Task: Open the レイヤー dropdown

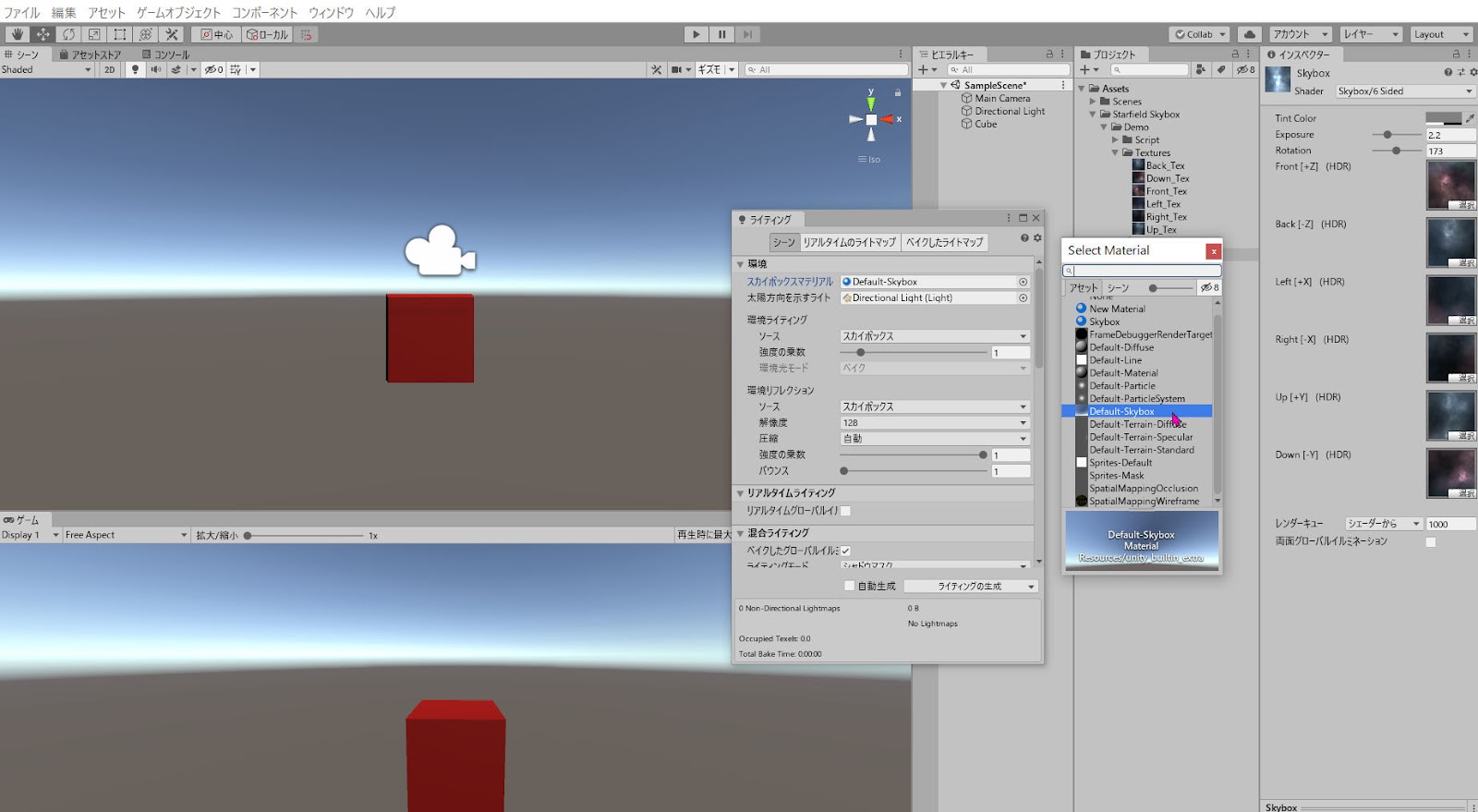Action: [x=1370, y=34]
